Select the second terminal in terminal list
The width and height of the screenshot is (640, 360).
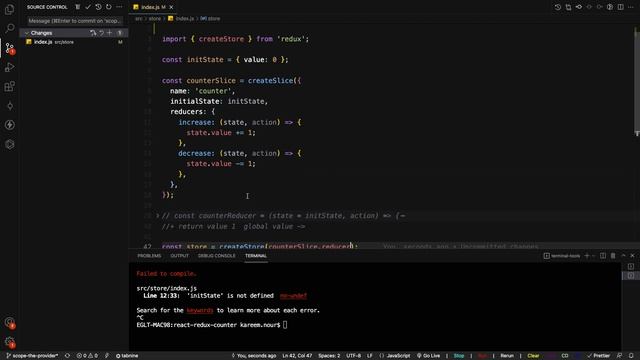[x=631, y=276]
